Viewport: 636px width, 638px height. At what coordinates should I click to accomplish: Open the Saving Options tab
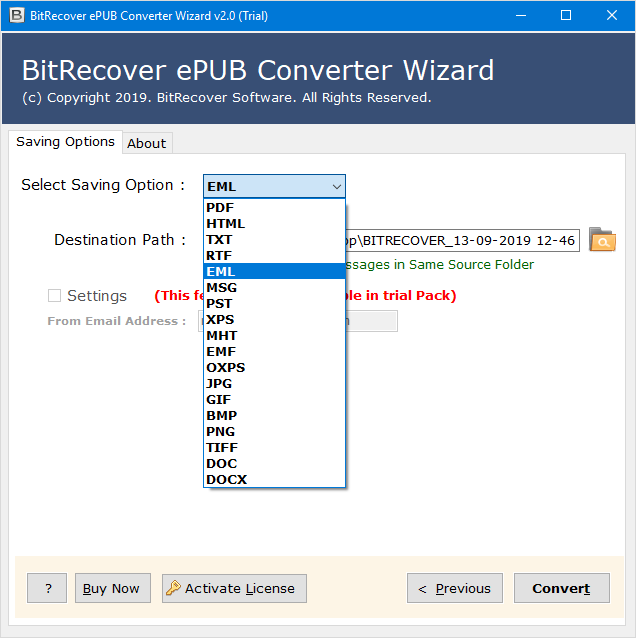click(66, 142)
